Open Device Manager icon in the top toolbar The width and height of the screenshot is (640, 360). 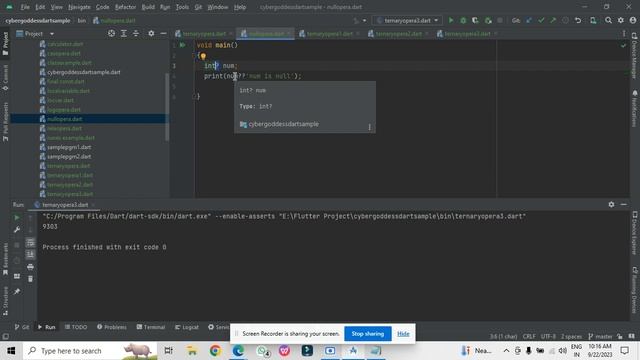click(593, 20)
